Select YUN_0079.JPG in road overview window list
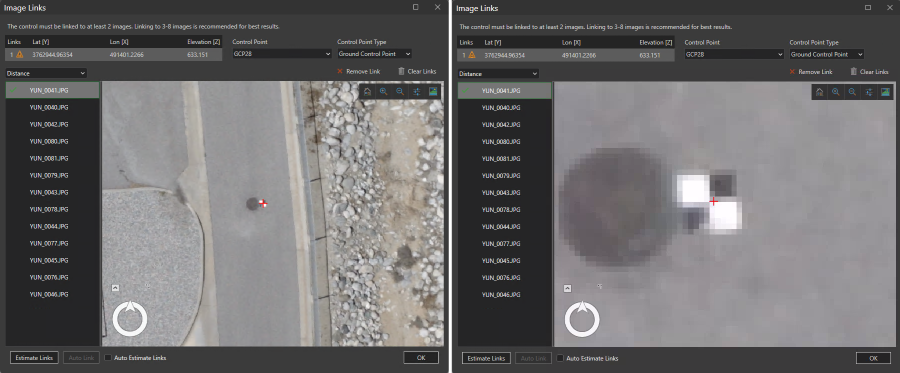The width and height of the screenshot is (900, 373). (52, 175)
